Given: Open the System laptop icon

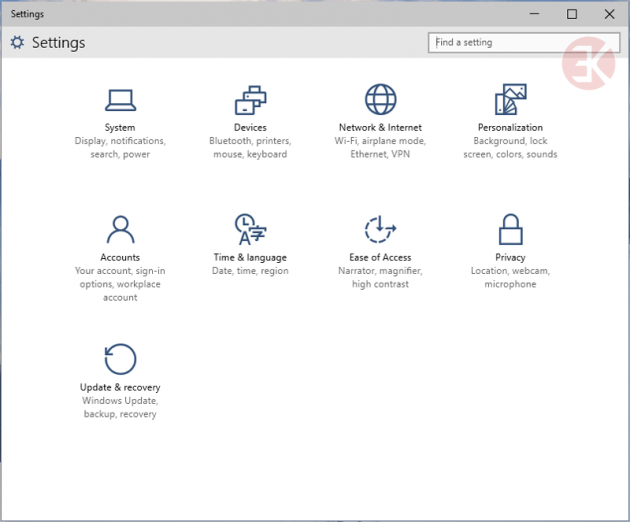Looking at the screenshot, I should pyautogui.click(x=120, y=100).
